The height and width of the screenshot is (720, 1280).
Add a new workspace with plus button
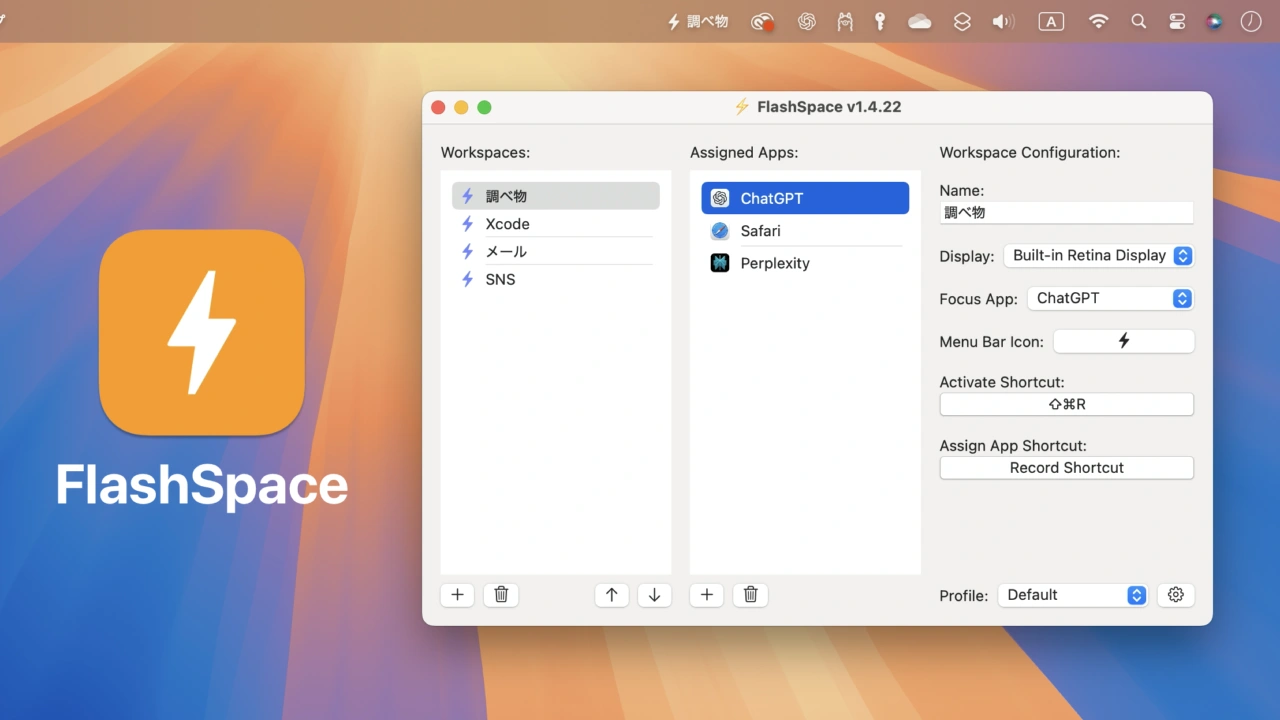(458, 595)
